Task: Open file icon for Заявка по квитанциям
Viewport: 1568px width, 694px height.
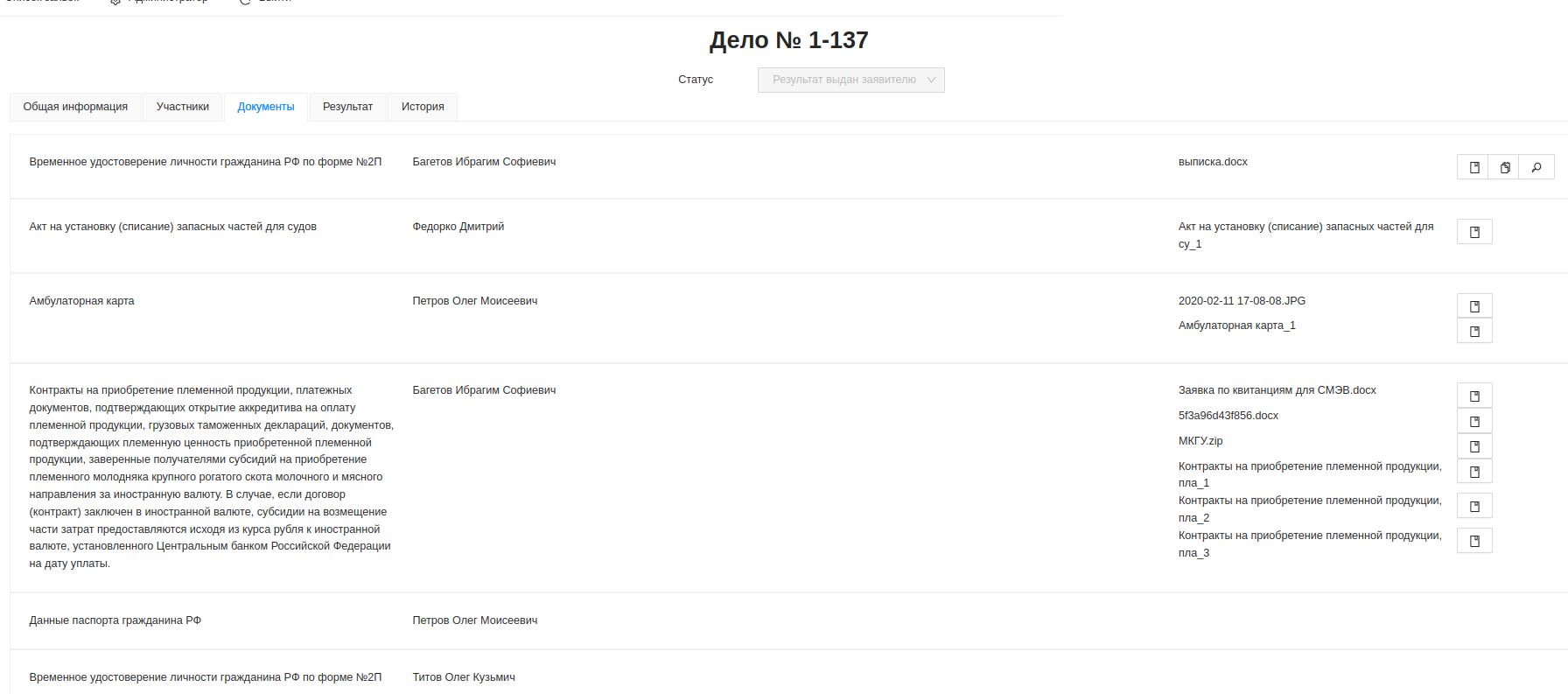Action: pyautogui.click(x=1474, y=396)
